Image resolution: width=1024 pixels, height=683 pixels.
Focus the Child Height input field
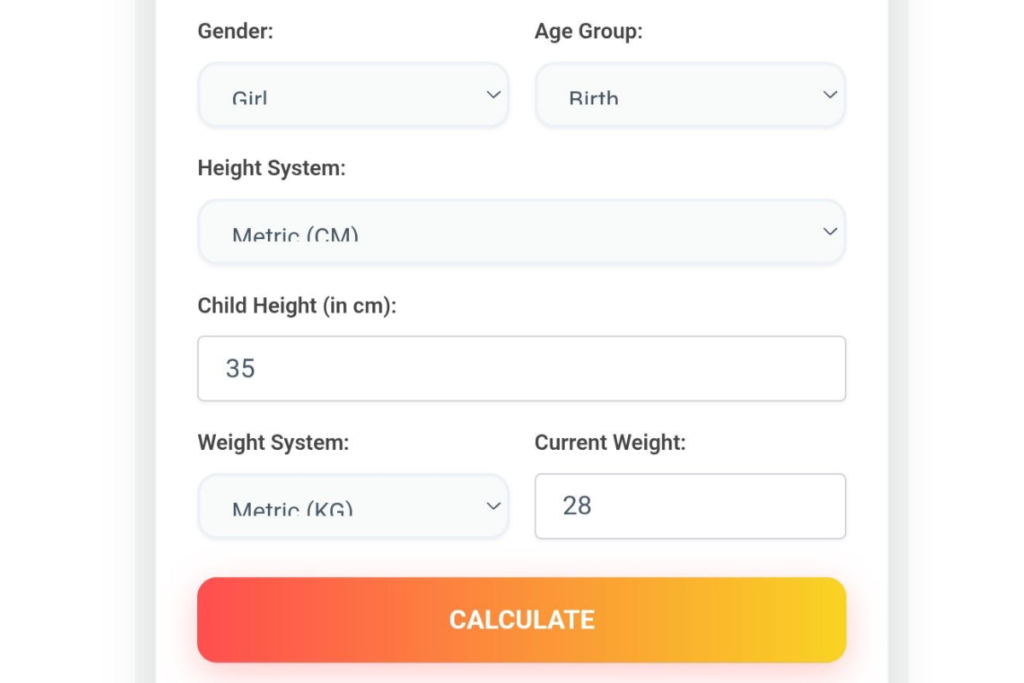(521, 369)
